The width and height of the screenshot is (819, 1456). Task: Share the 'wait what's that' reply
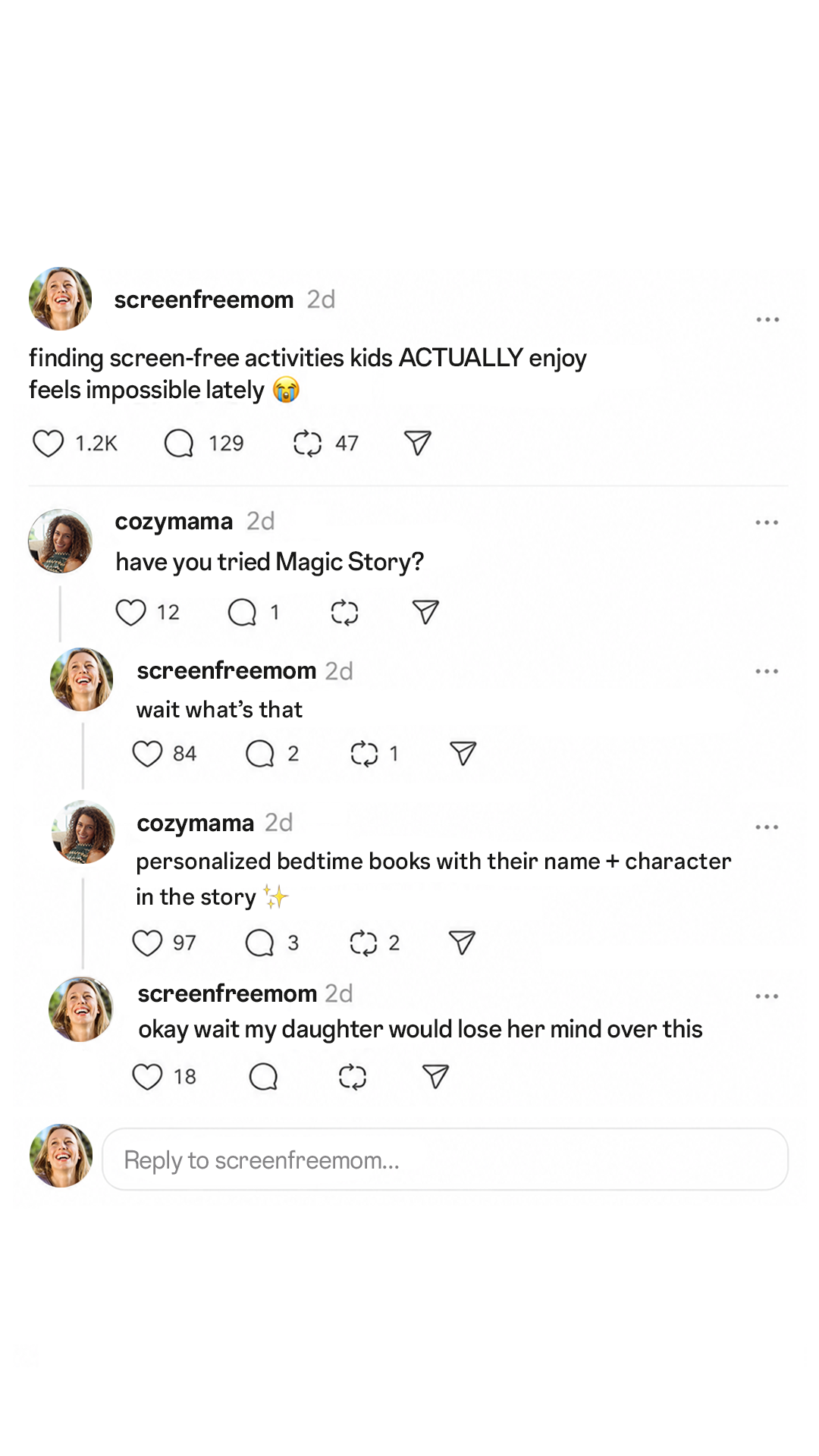coord(463,753)
